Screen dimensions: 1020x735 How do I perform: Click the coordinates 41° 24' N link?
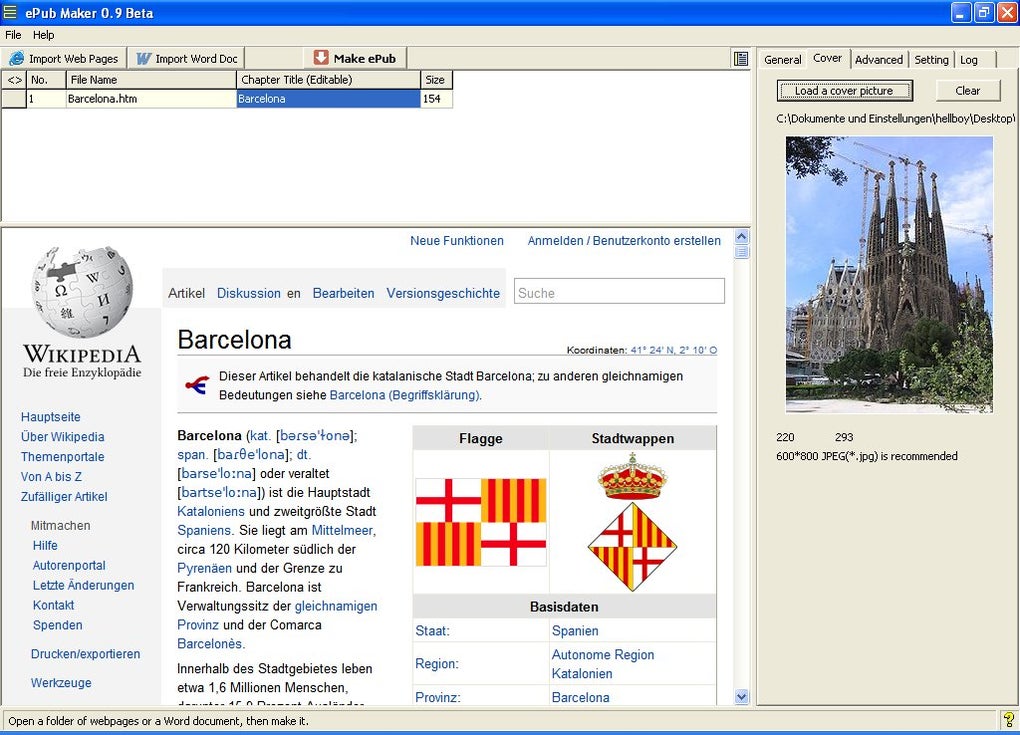tap(673, 350)
